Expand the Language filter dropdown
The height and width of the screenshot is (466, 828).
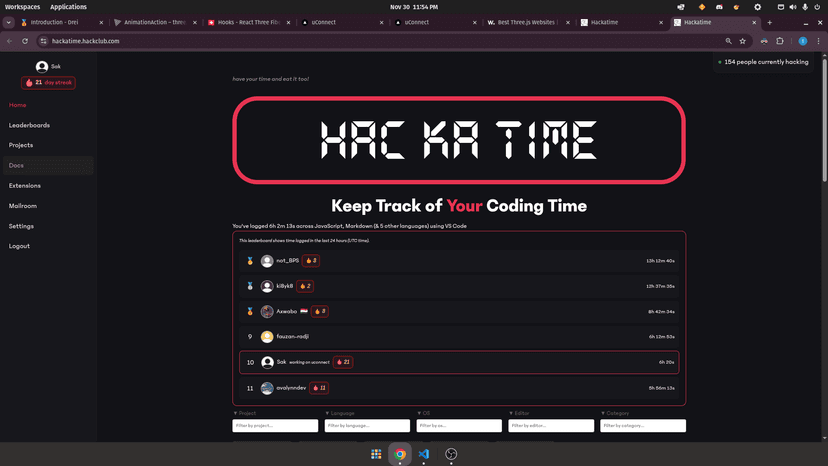340,412
